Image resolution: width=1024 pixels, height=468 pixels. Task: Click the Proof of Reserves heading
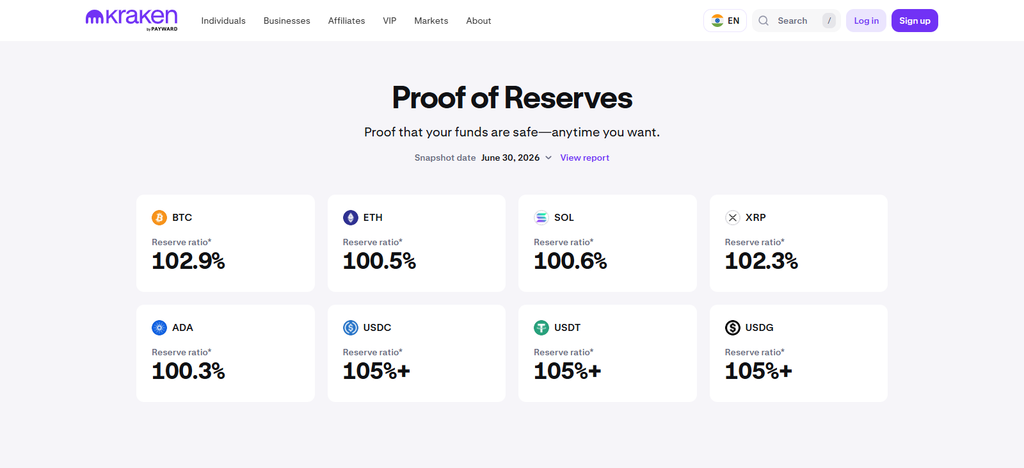512,98
